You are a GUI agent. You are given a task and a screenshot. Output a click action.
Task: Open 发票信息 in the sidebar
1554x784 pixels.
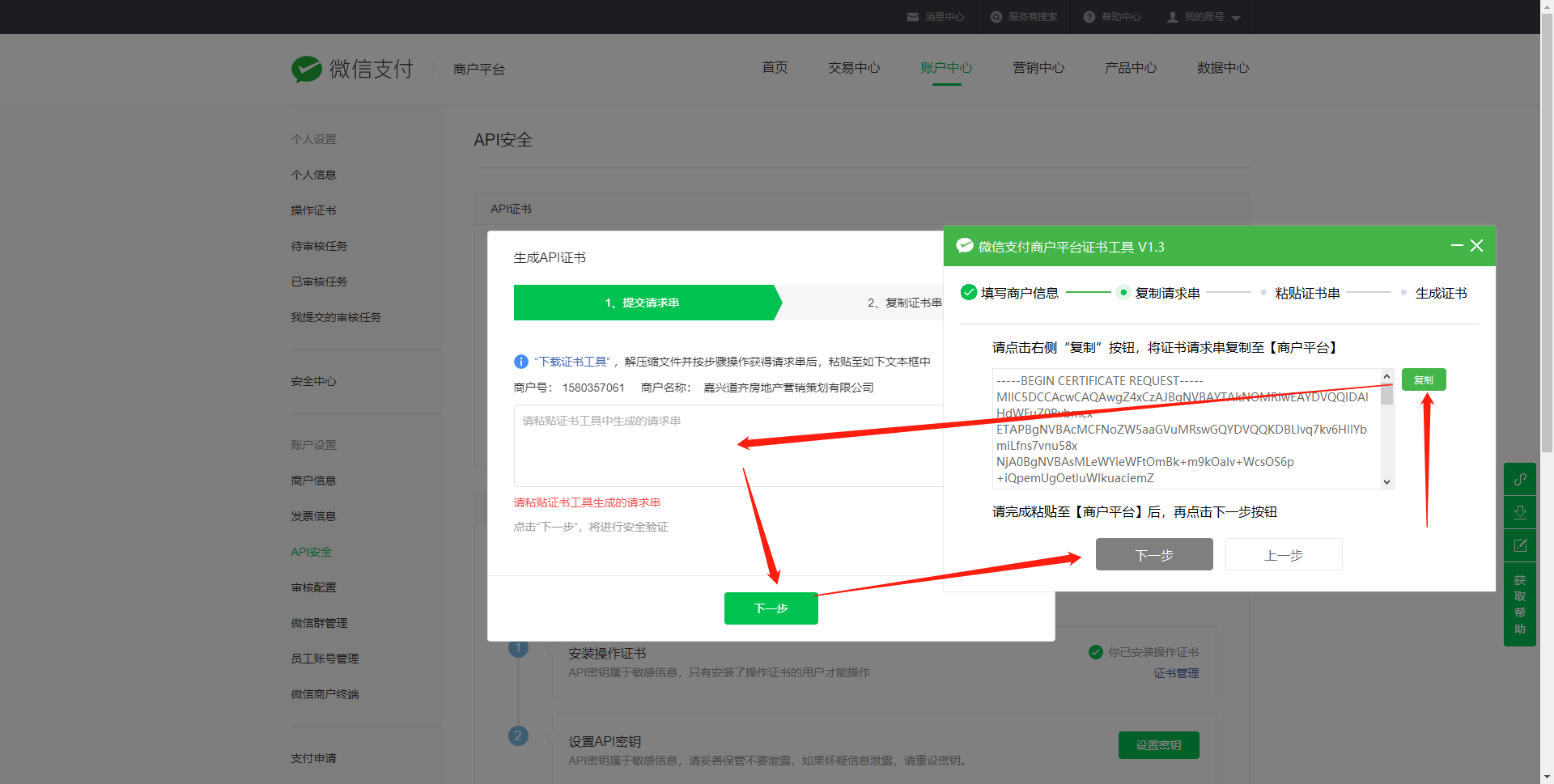click(x=313, y=516)
